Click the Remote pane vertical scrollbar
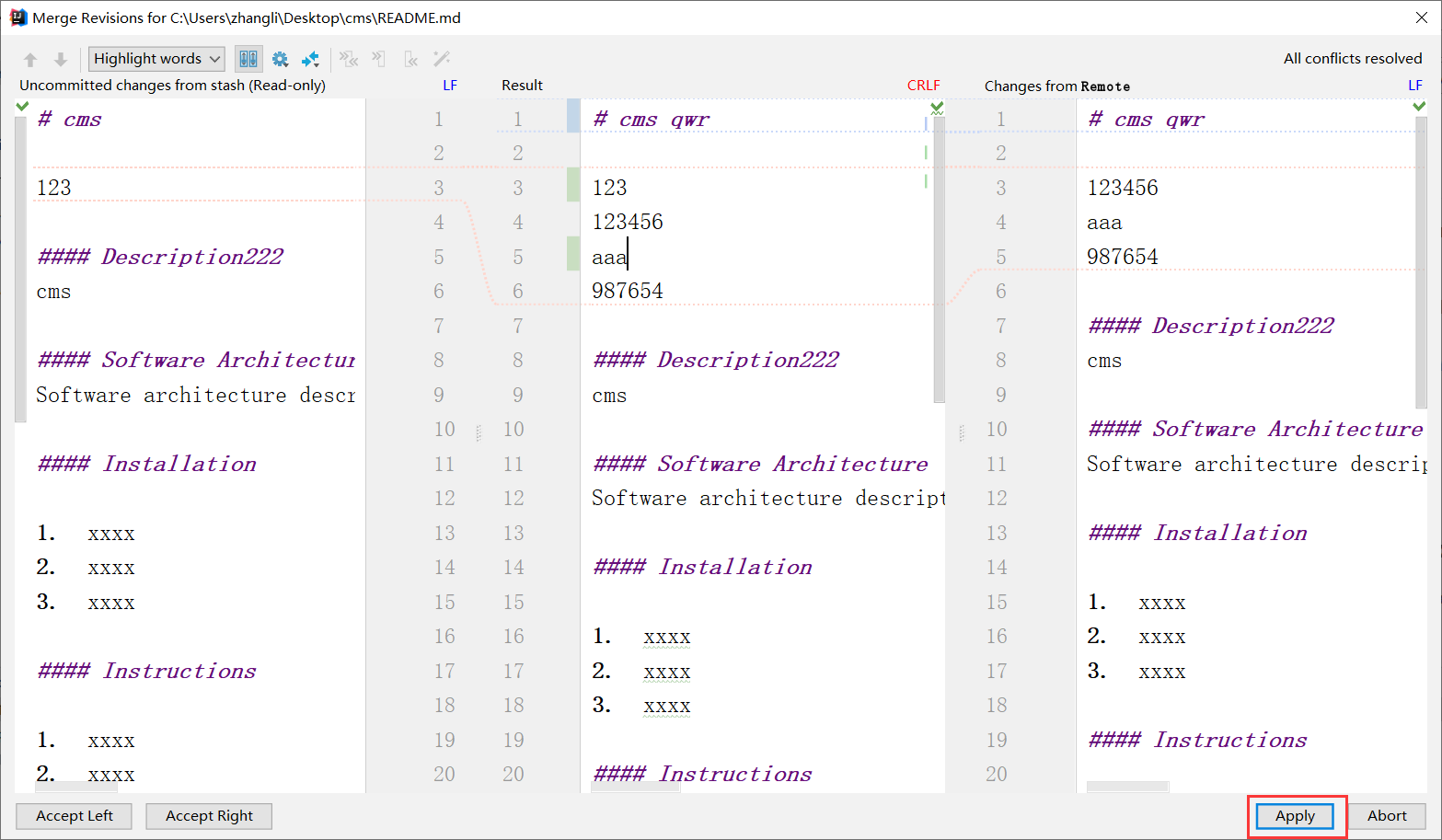 pyautogui.click(x=1421, y=261)
